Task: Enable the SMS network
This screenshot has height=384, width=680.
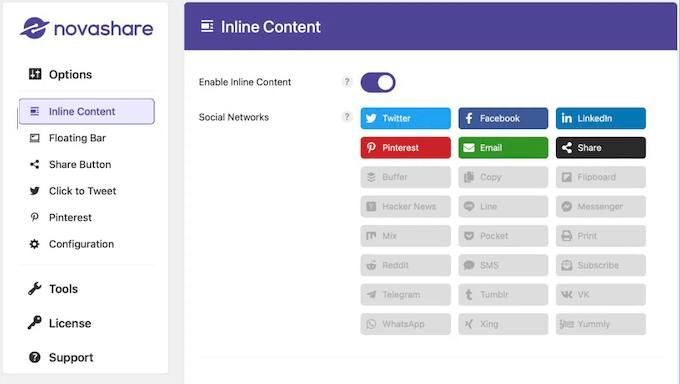Action: [503, 265]
